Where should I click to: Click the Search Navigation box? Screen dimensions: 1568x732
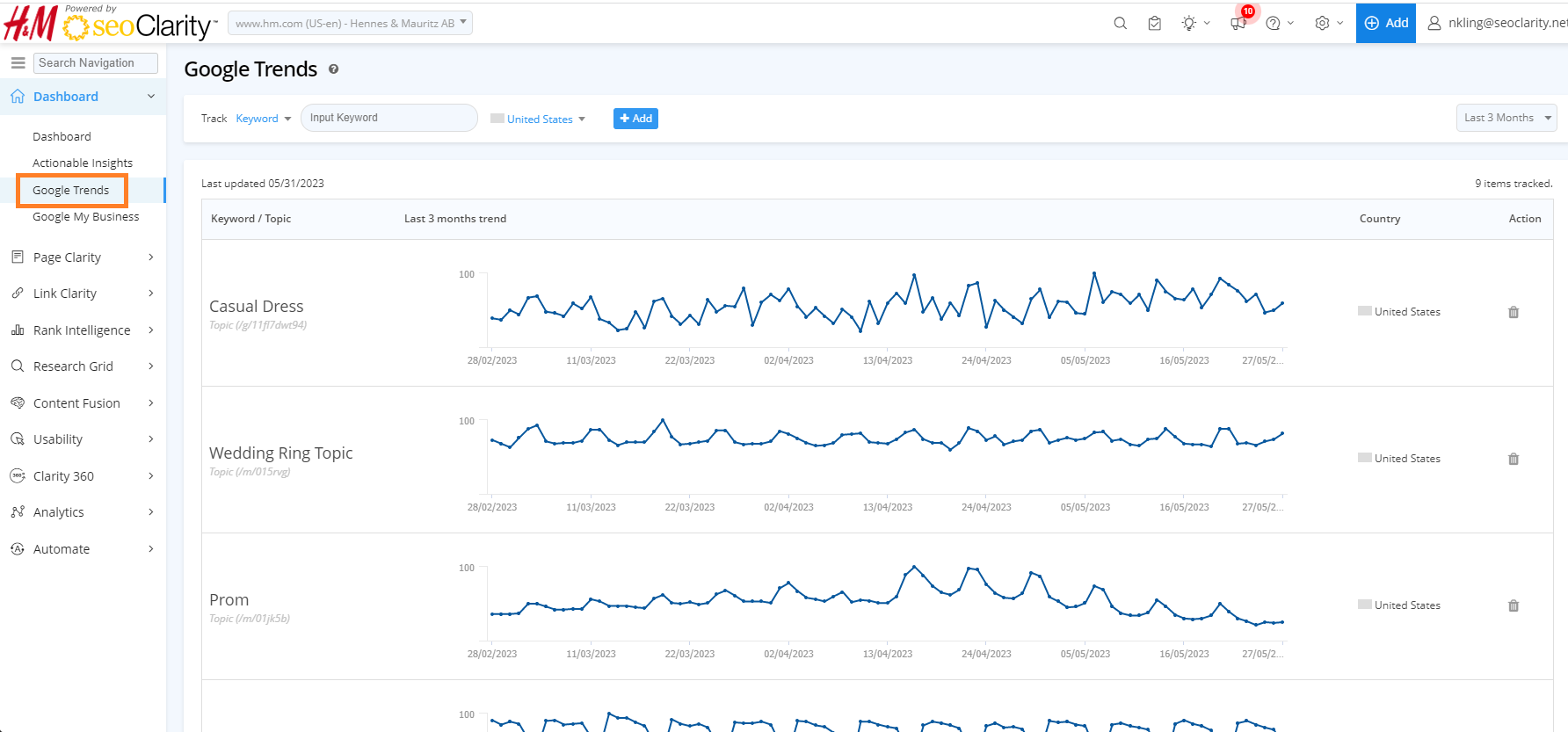pos(95,63)
